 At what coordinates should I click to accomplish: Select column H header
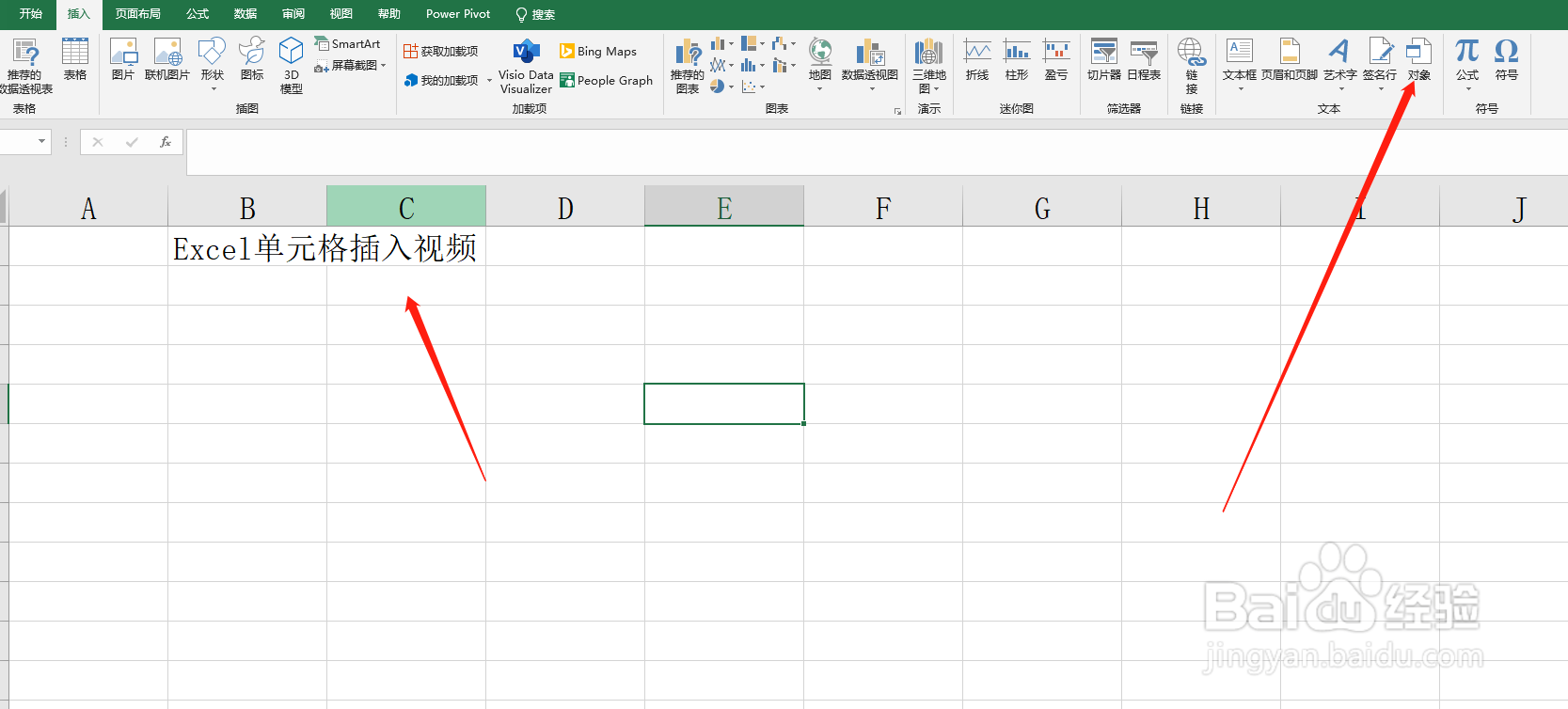click(x=1201, y=207)
